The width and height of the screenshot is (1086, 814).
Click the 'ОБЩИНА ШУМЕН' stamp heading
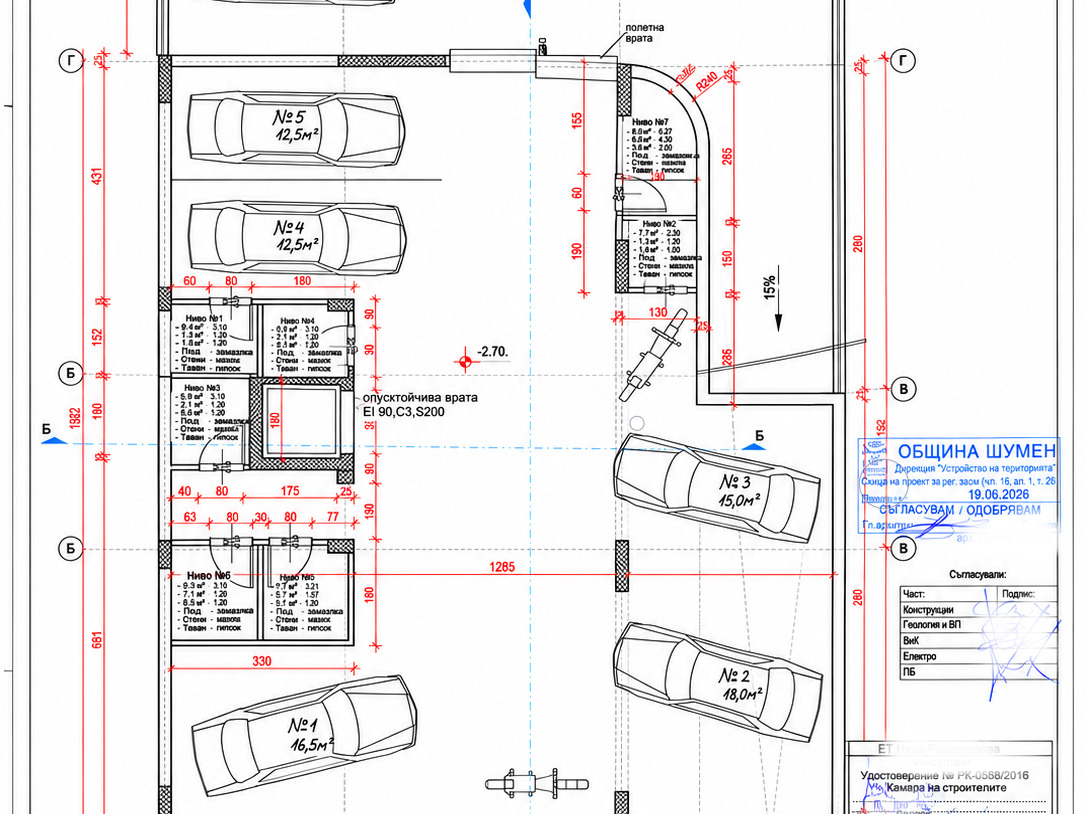pos(977,452)
